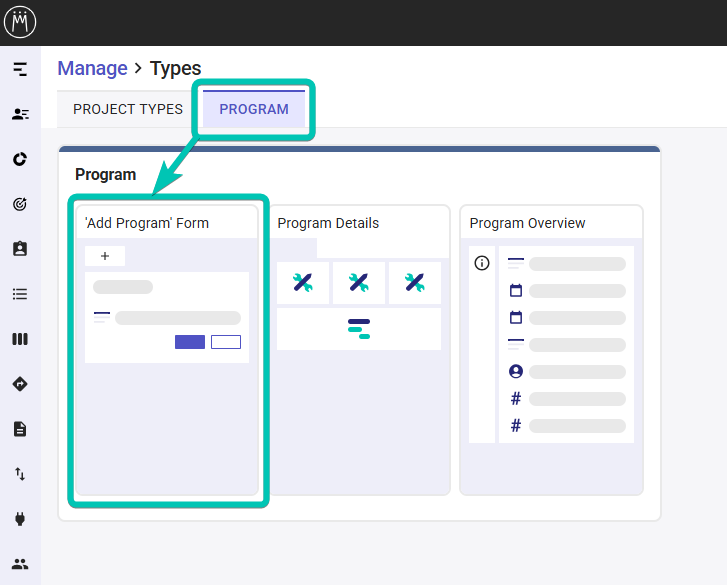Open the plug integrations sidebar icon

pyautogui.click(x=20, y=519)
